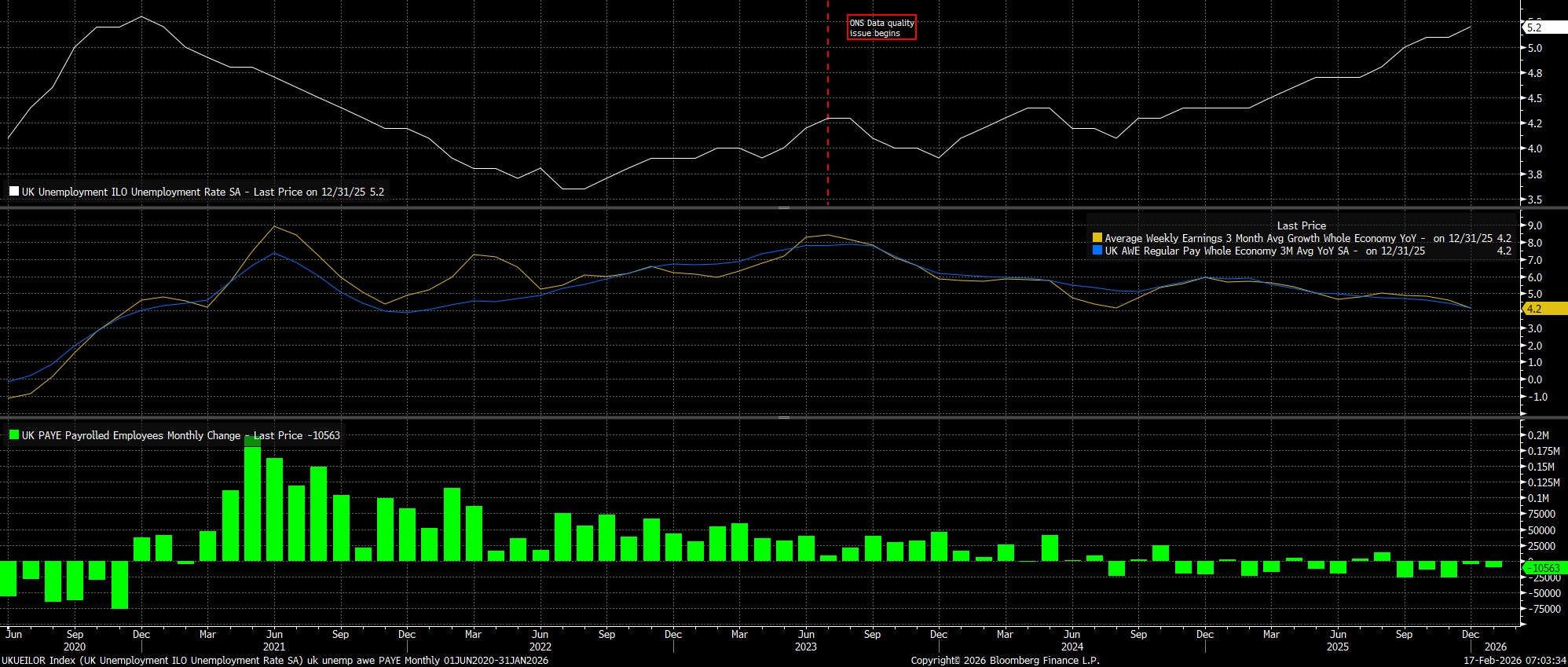Click the green -10563 value tag on payroll axis

[x=1540, y=568]
